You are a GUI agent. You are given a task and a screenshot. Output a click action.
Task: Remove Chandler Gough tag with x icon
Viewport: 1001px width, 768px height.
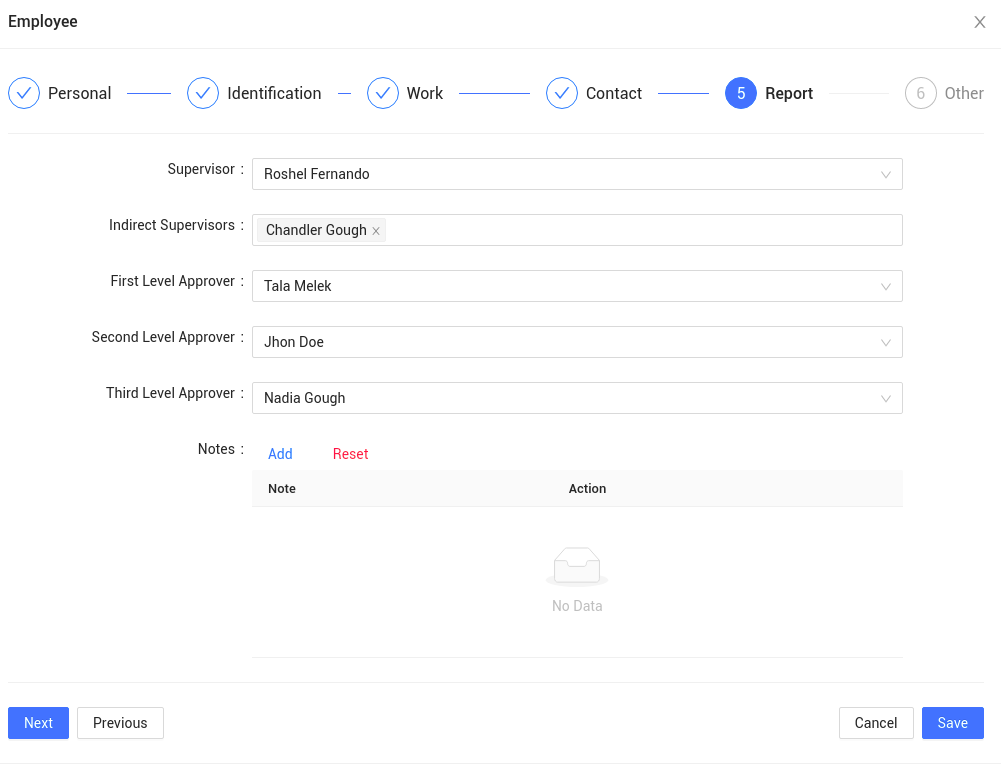pos(376,231)
